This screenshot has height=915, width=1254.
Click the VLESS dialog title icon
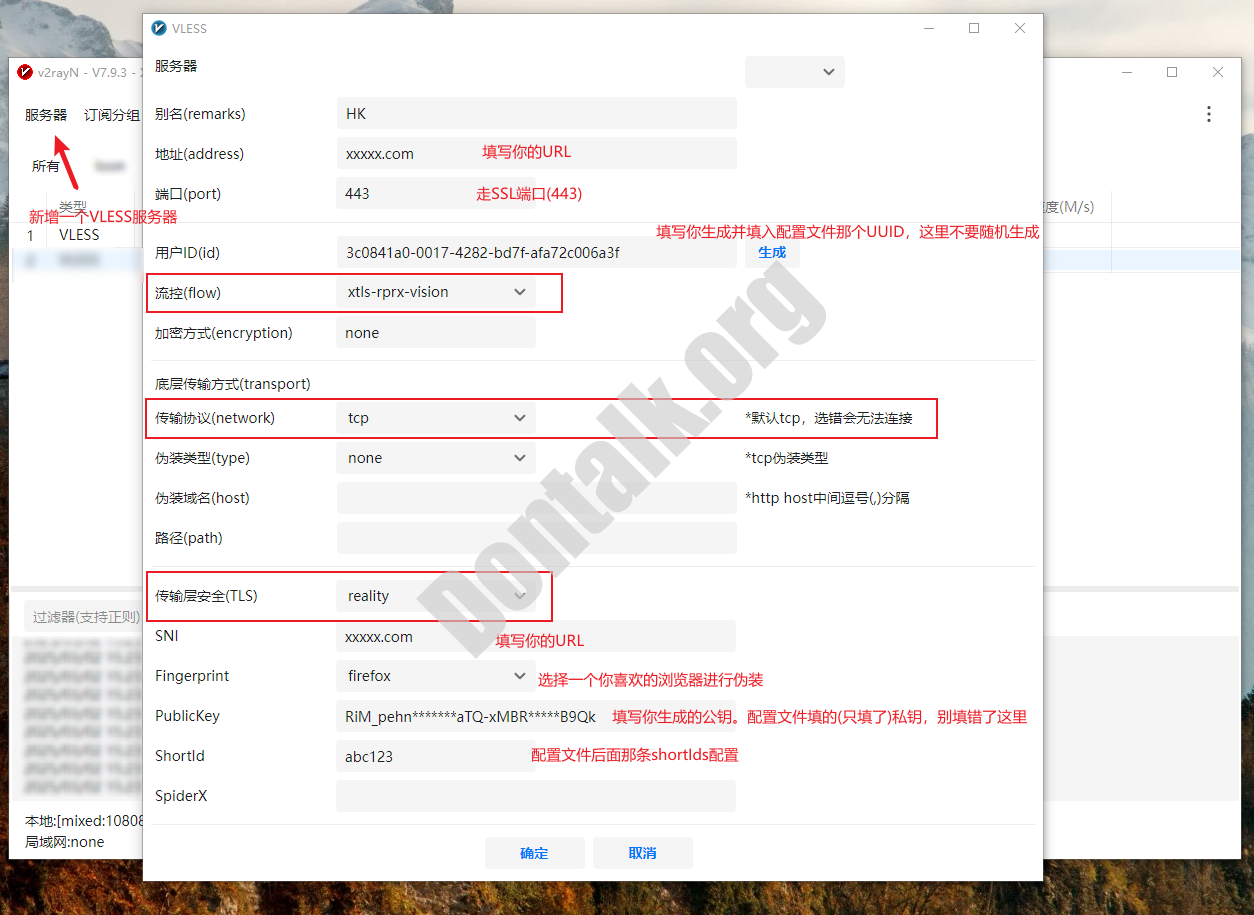(158, 28)
